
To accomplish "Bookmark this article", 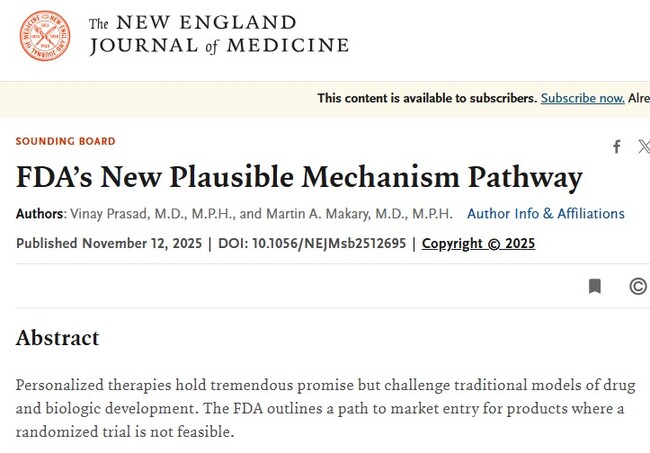I will click(x=595, y=287).
